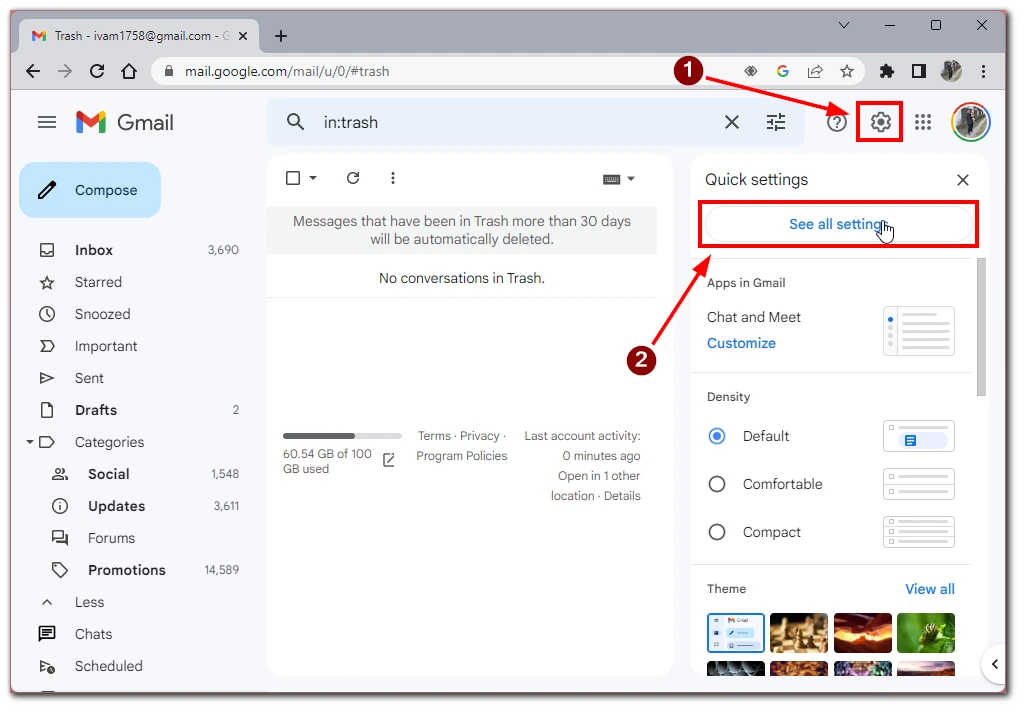This screenshot has height=711, width=1024.
Task: Clear the in:trash search query
Action: (732, 122)
